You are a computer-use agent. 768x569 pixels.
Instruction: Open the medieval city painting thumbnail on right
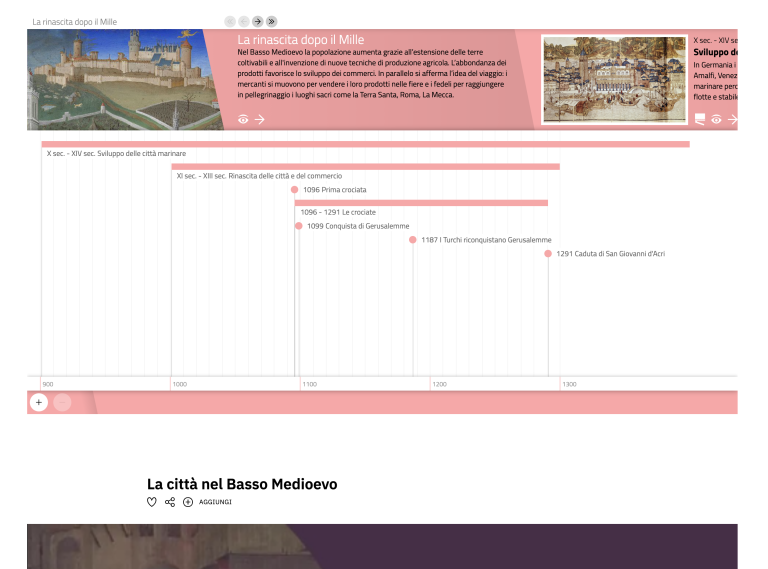[614, 80]
